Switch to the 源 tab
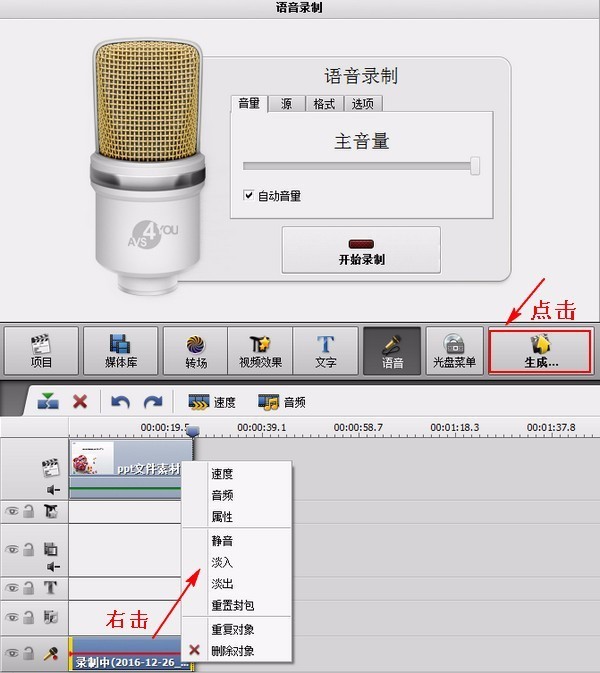 pos(286,103)
